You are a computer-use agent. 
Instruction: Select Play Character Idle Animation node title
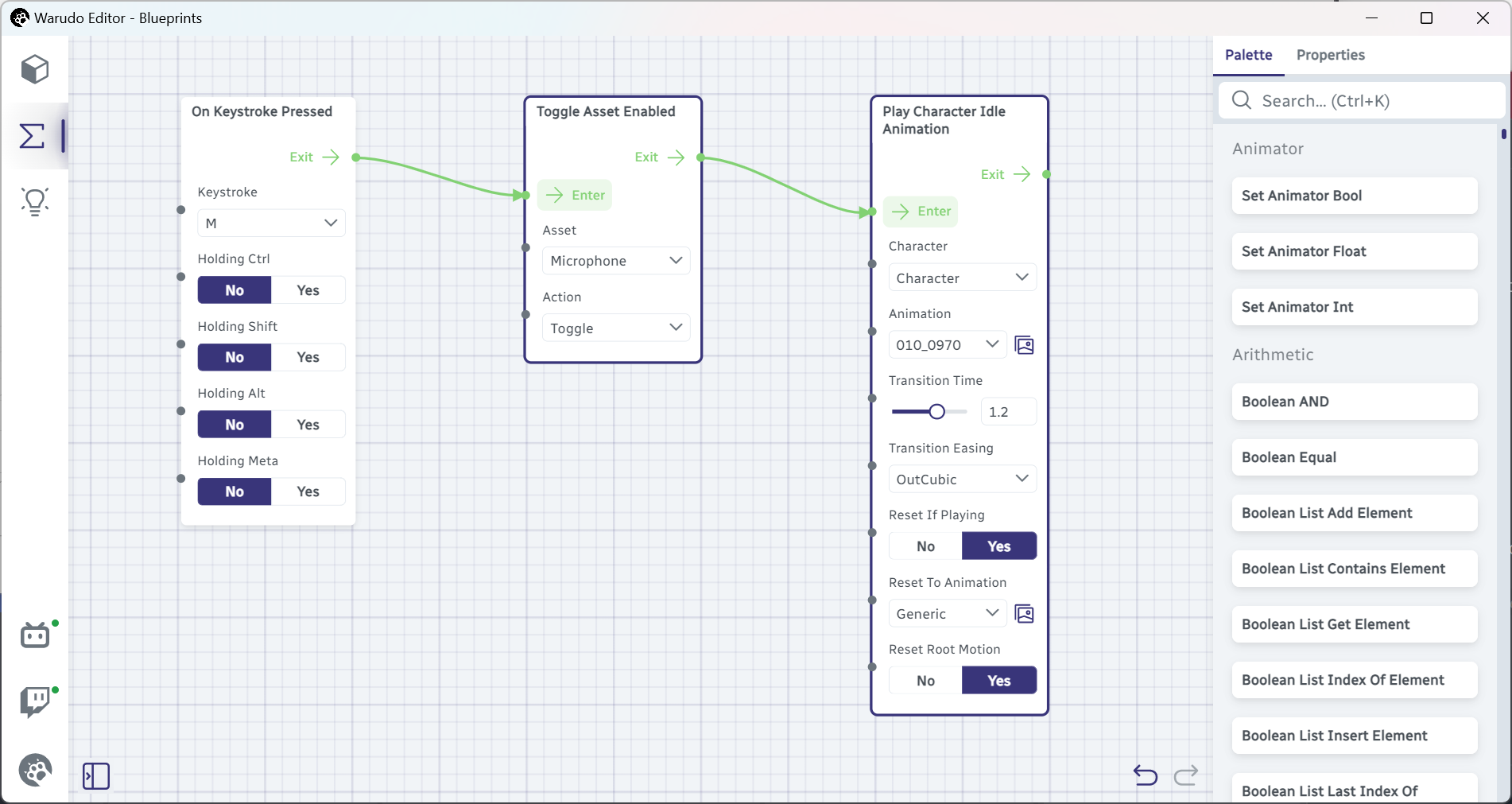tap(944, 120)
